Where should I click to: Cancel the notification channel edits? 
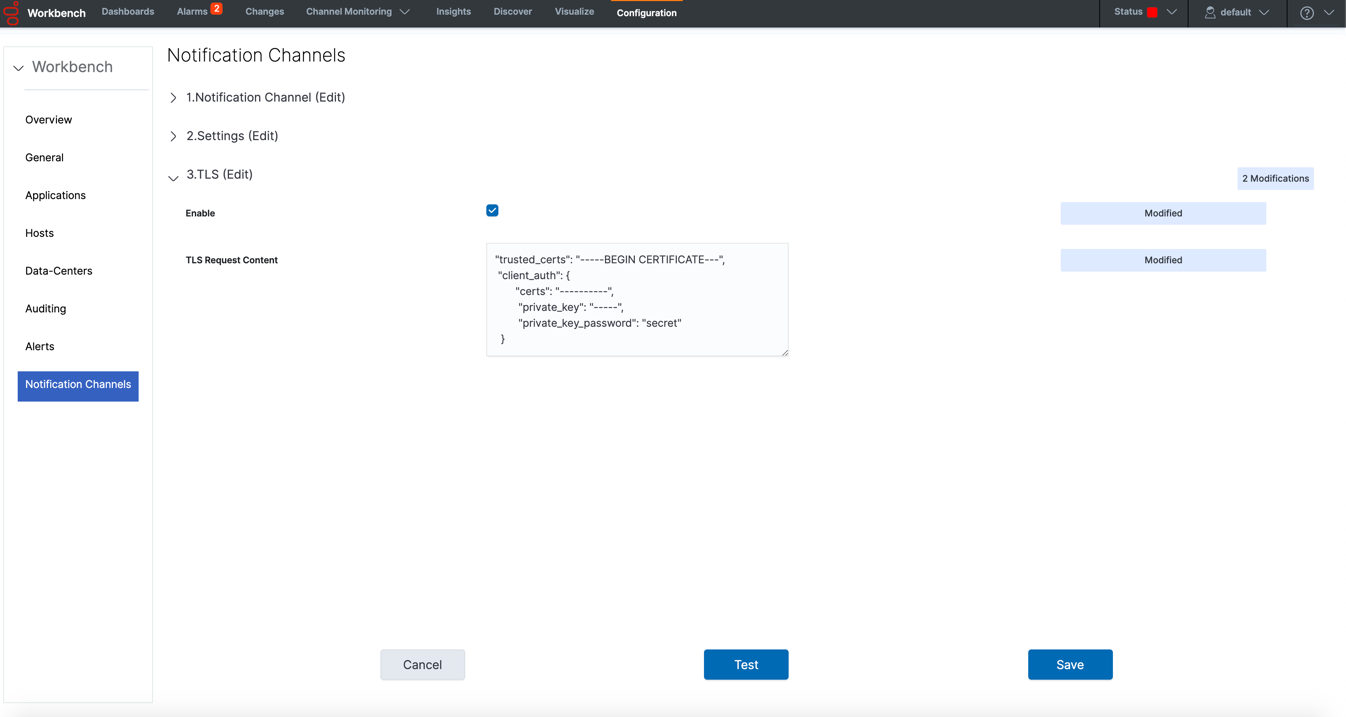click(422, 665)
